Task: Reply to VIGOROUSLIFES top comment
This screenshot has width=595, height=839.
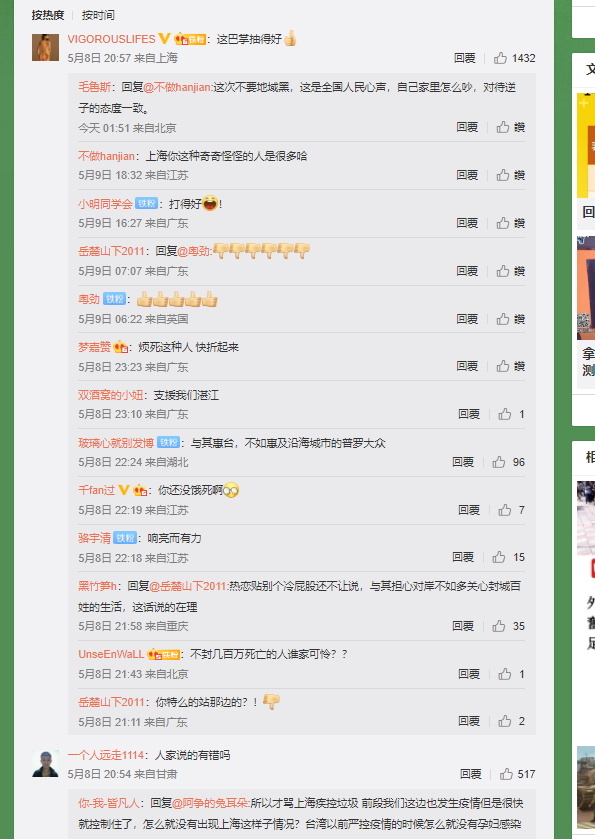Action: [464, 58]
